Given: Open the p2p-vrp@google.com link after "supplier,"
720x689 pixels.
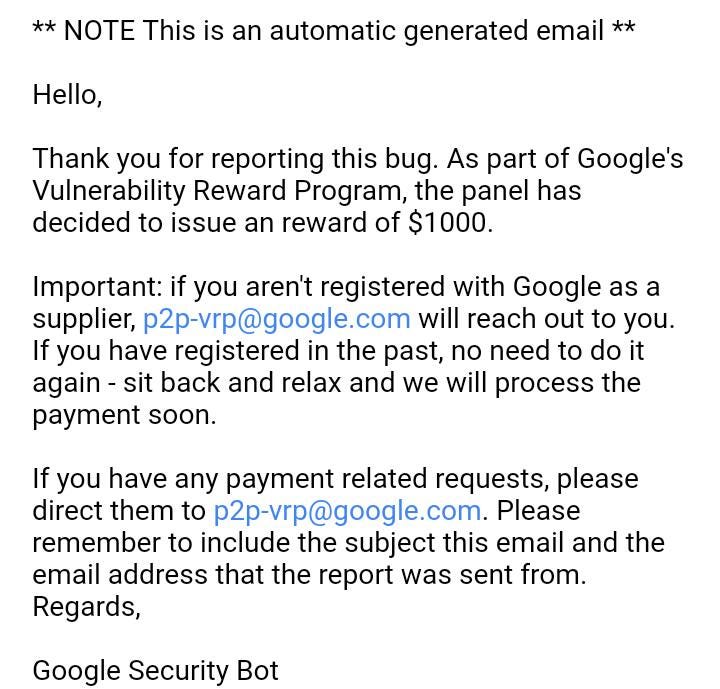Looking at the screenshot, I should point(276,319).
